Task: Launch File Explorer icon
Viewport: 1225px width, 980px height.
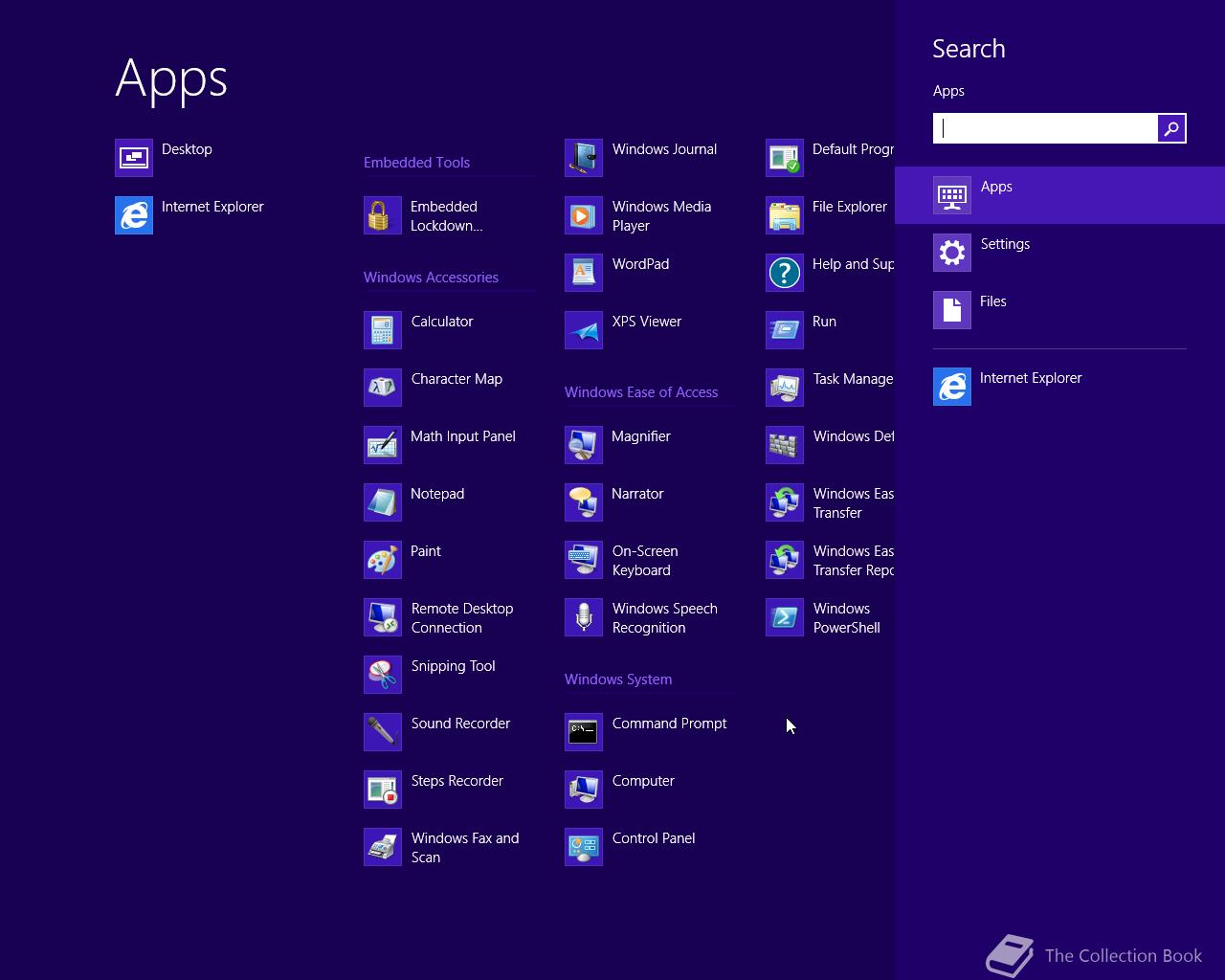Action: coord(785,215)
